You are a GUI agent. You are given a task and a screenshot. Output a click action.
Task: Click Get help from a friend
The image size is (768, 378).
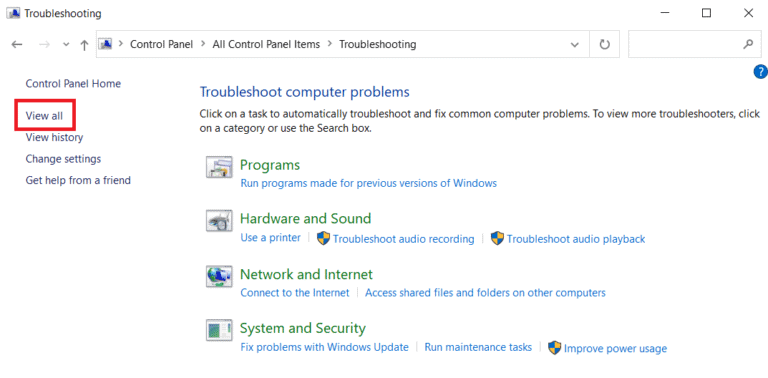tap(78, 181)
